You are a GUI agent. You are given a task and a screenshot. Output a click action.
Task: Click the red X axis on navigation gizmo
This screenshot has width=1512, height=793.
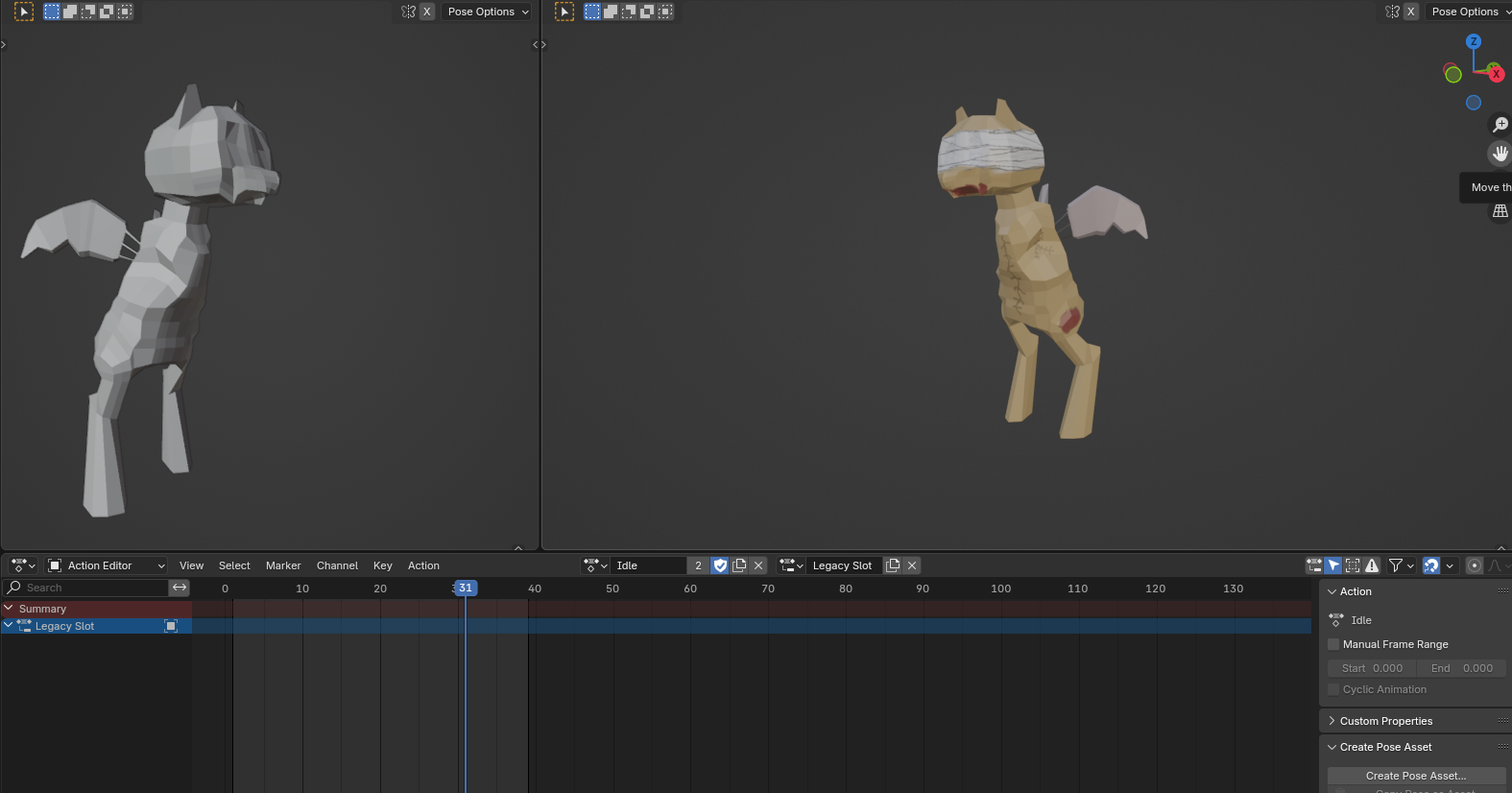[1495, 72]
